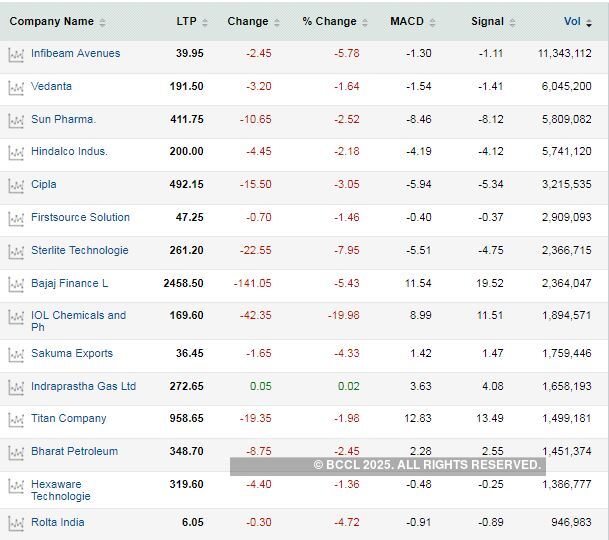Select Bajaj Finance change -141.05

(x=252, y=283)
